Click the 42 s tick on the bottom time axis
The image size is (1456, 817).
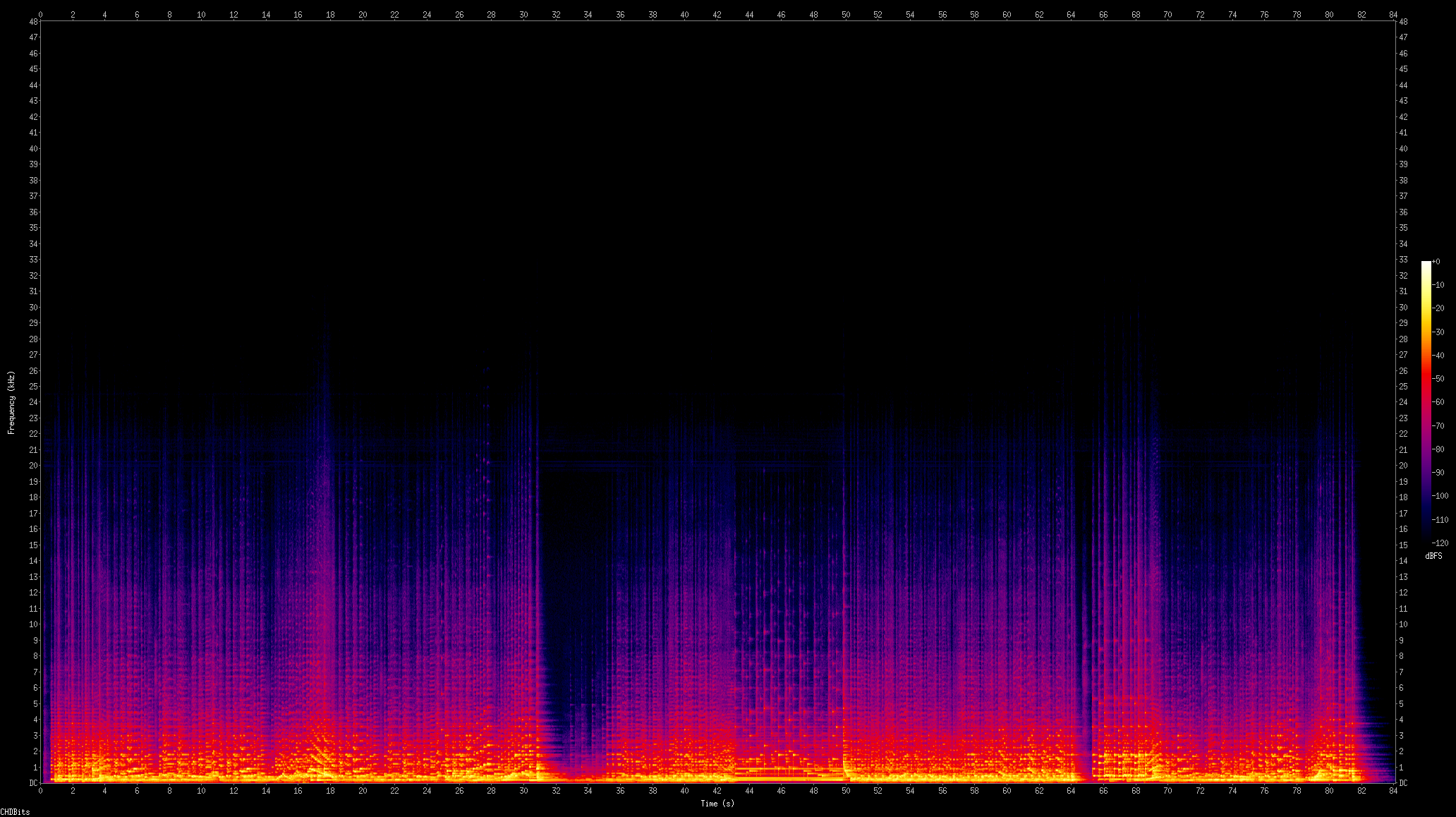717,791
